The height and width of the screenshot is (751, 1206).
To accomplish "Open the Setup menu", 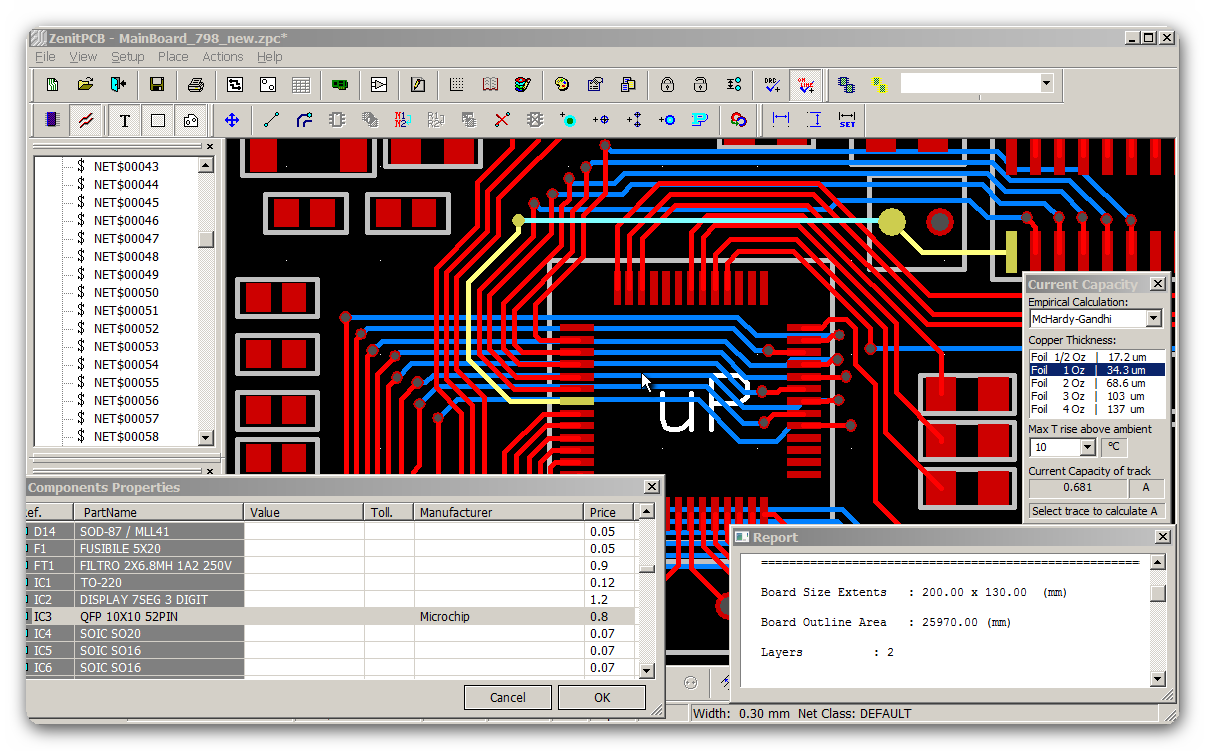I will click(127, 57).
